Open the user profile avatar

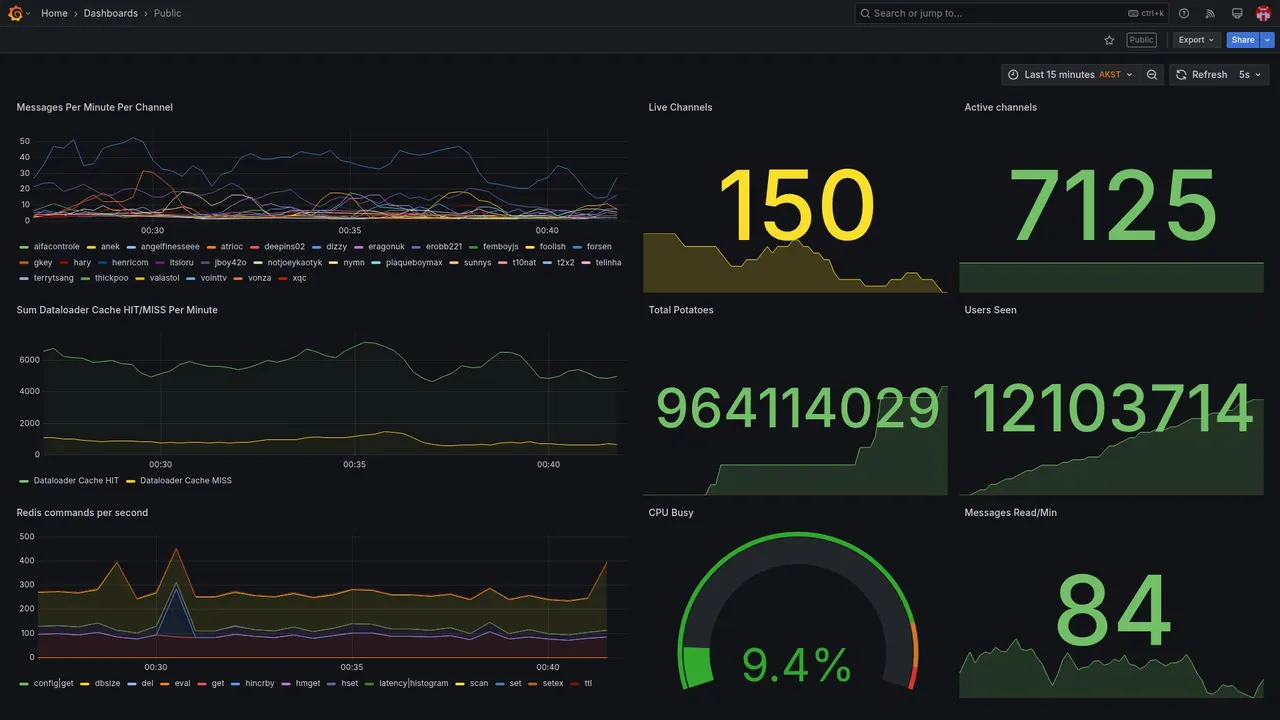(1263, 13)
